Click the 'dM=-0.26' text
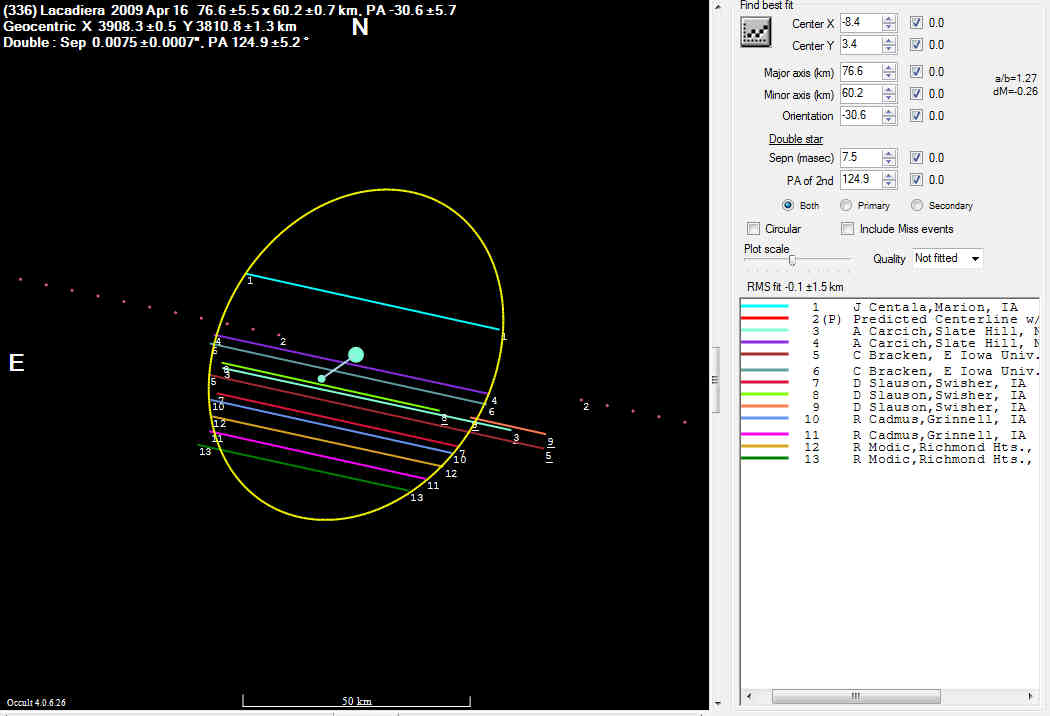Image resolution: width=1050 pixels, height=716 pixels. [x=1015, y=91]
